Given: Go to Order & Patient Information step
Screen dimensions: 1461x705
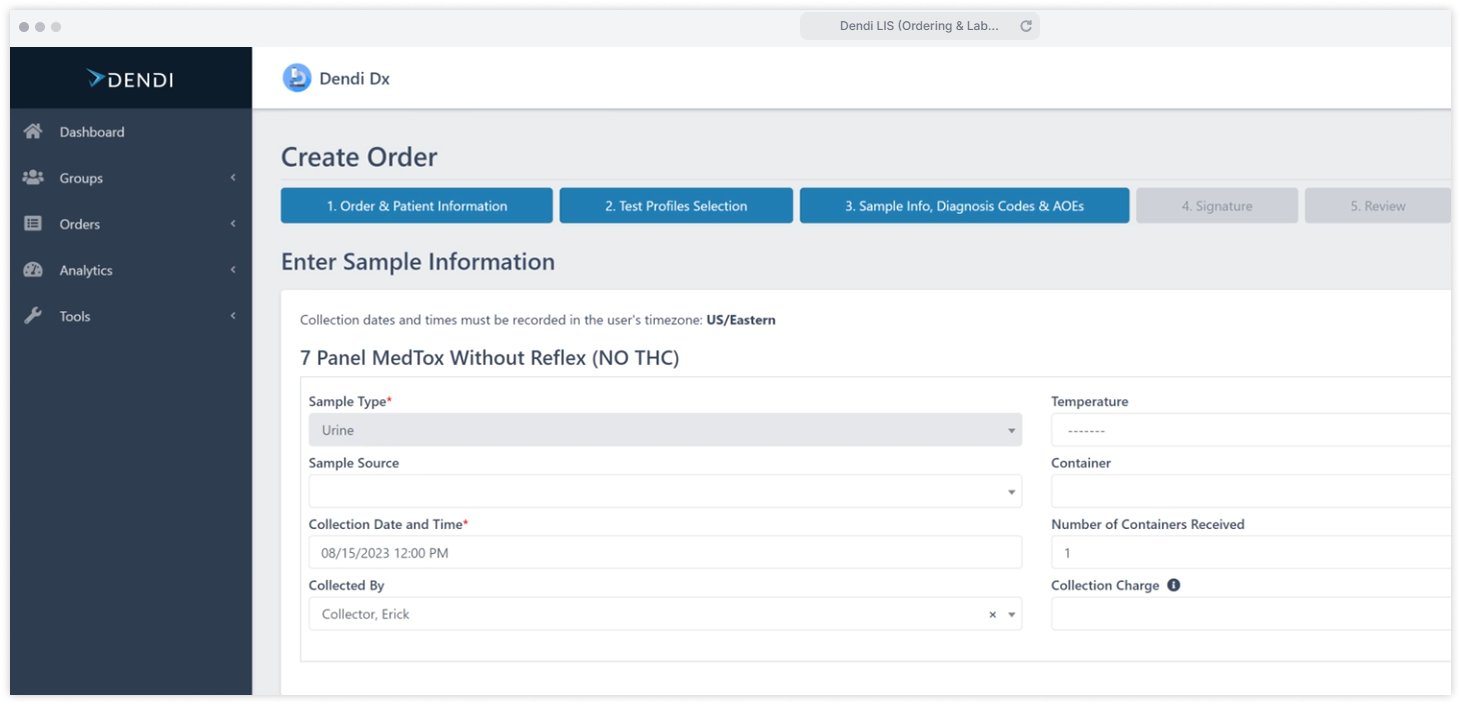Looking at the screenshot, I should (416, 206).
